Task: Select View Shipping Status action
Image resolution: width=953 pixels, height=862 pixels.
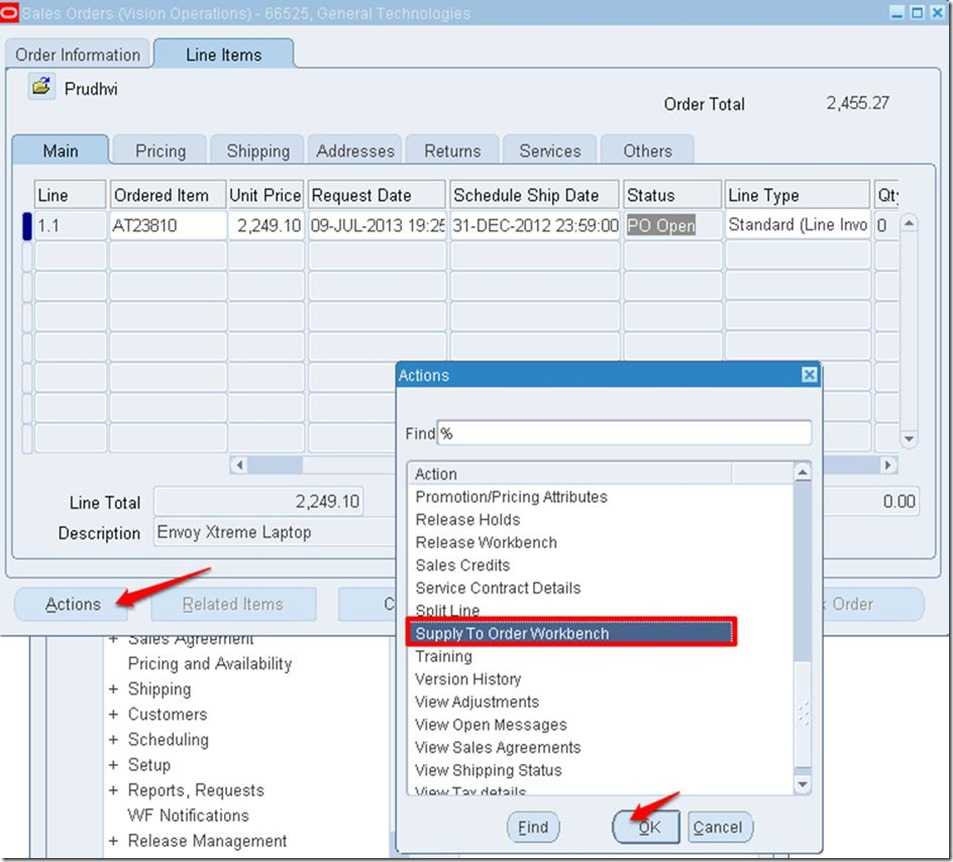Action: pos(489,770)
